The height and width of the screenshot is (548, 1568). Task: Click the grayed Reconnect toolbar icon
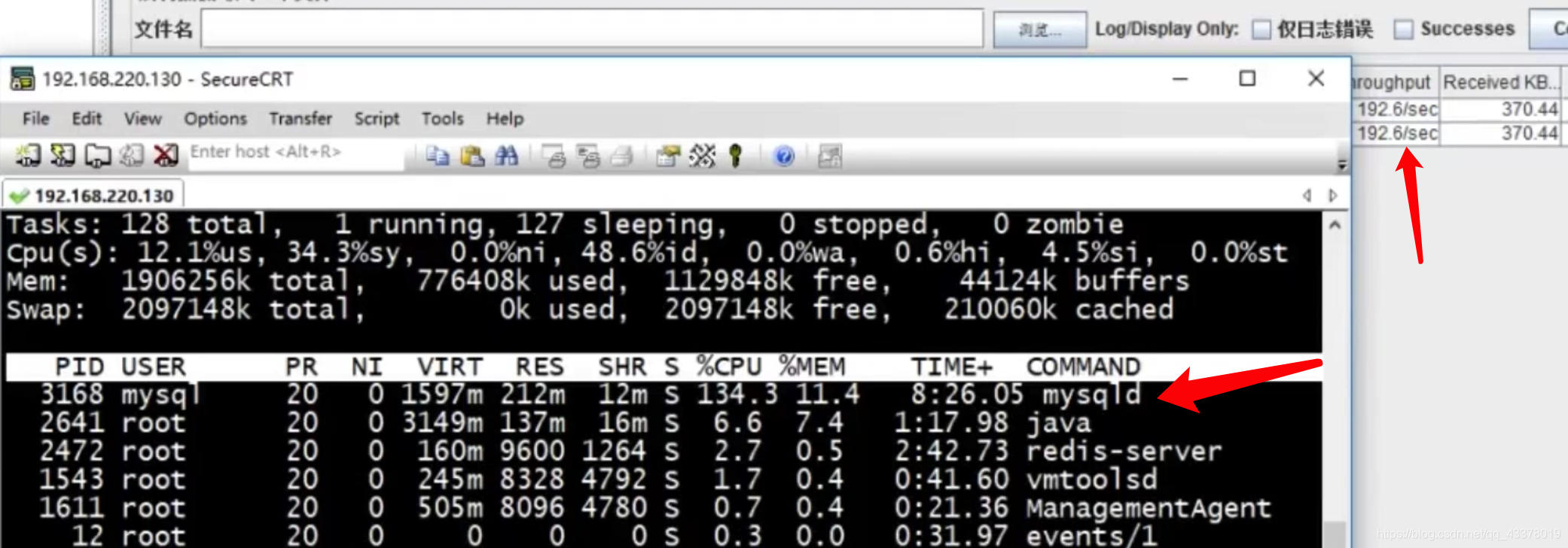click(132, 155)
